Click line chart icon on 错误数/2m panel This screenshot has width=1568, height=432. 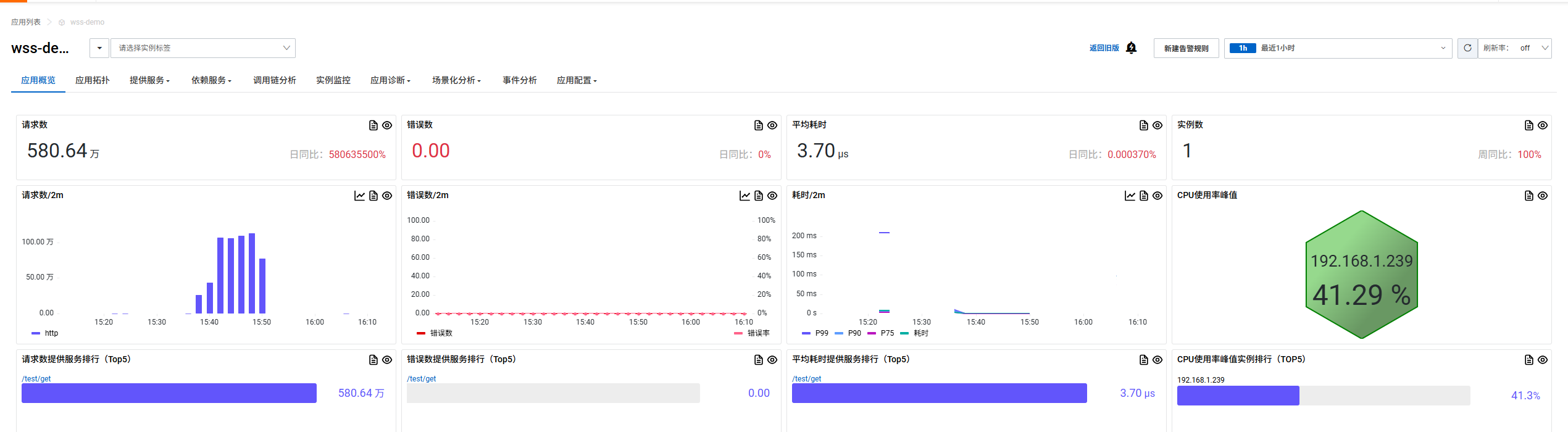(x=744, y=196)
